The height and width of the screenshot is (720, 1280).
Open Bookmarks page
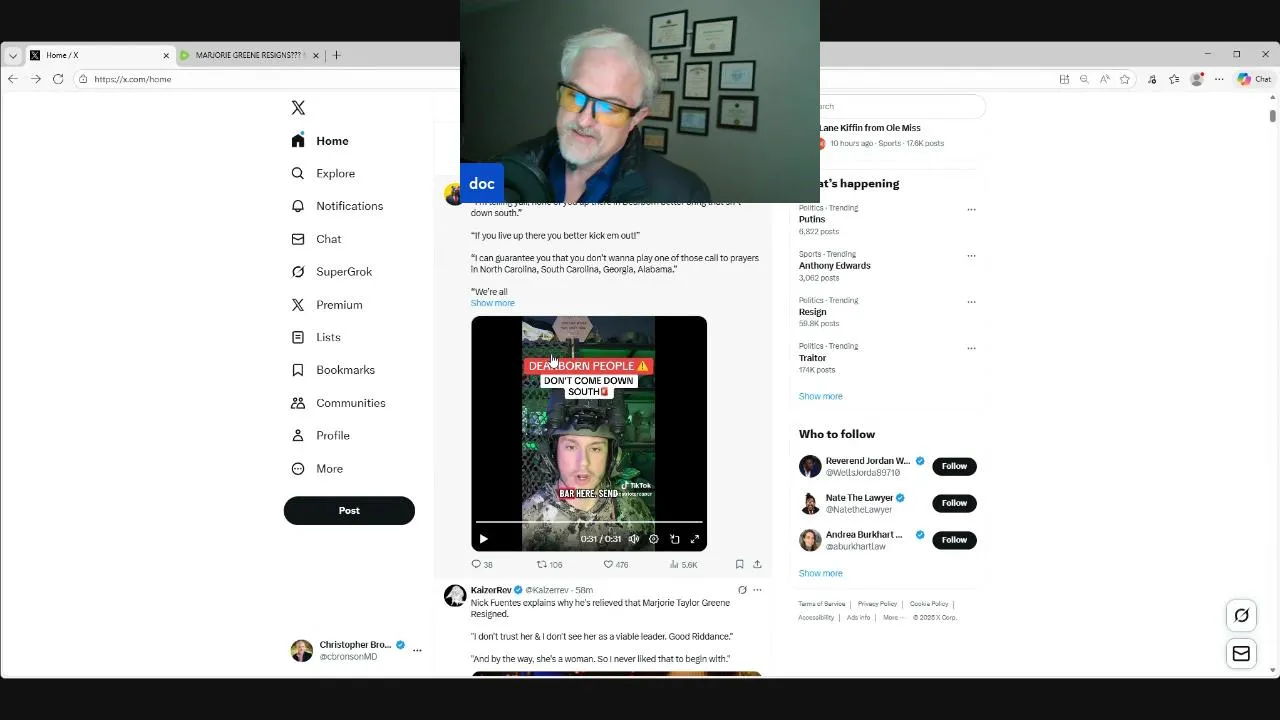pyautogui.click(x=333, y=370)
